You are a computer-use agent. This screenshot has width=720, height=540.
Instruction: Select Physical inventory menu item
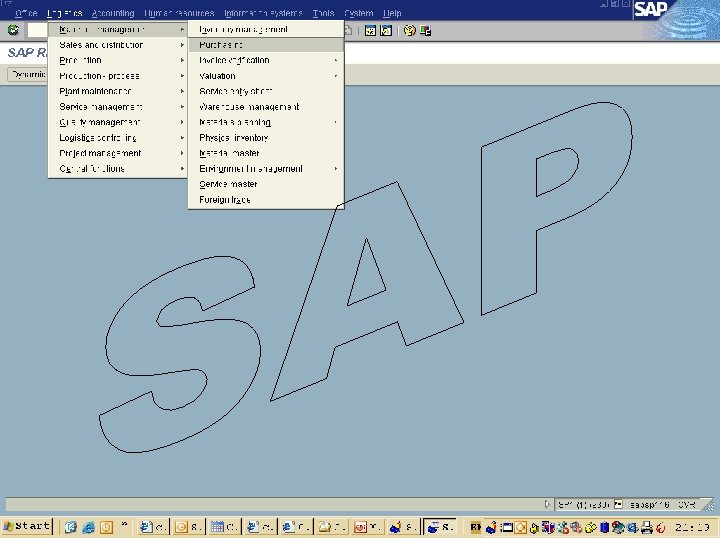pyautogui.click(x=233, y=138)
